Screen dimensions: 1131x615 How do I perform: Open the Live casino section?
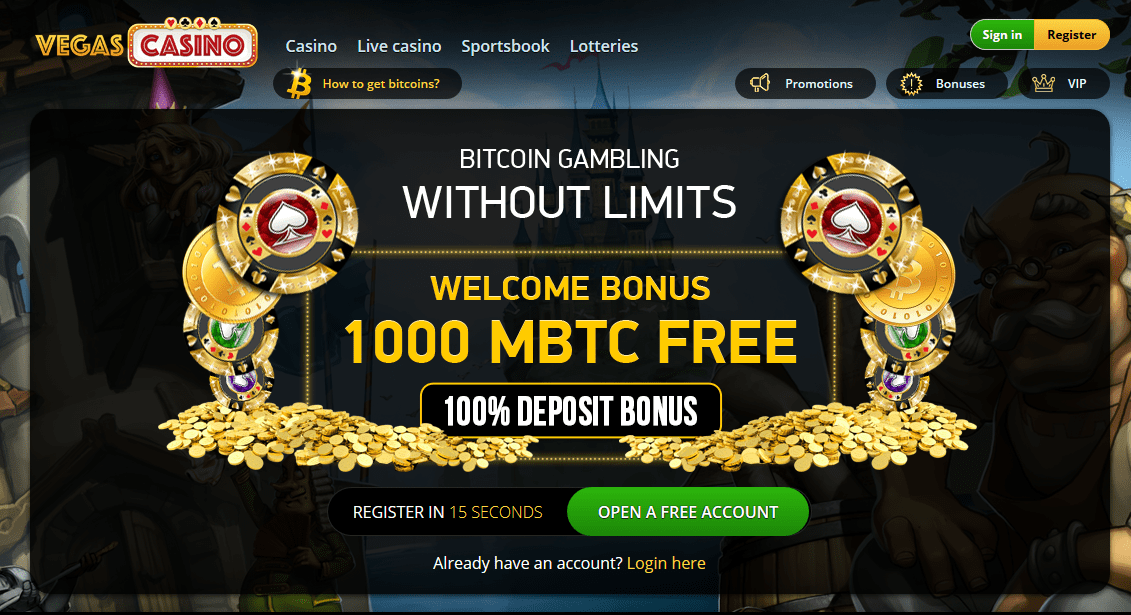coord(399,46)
